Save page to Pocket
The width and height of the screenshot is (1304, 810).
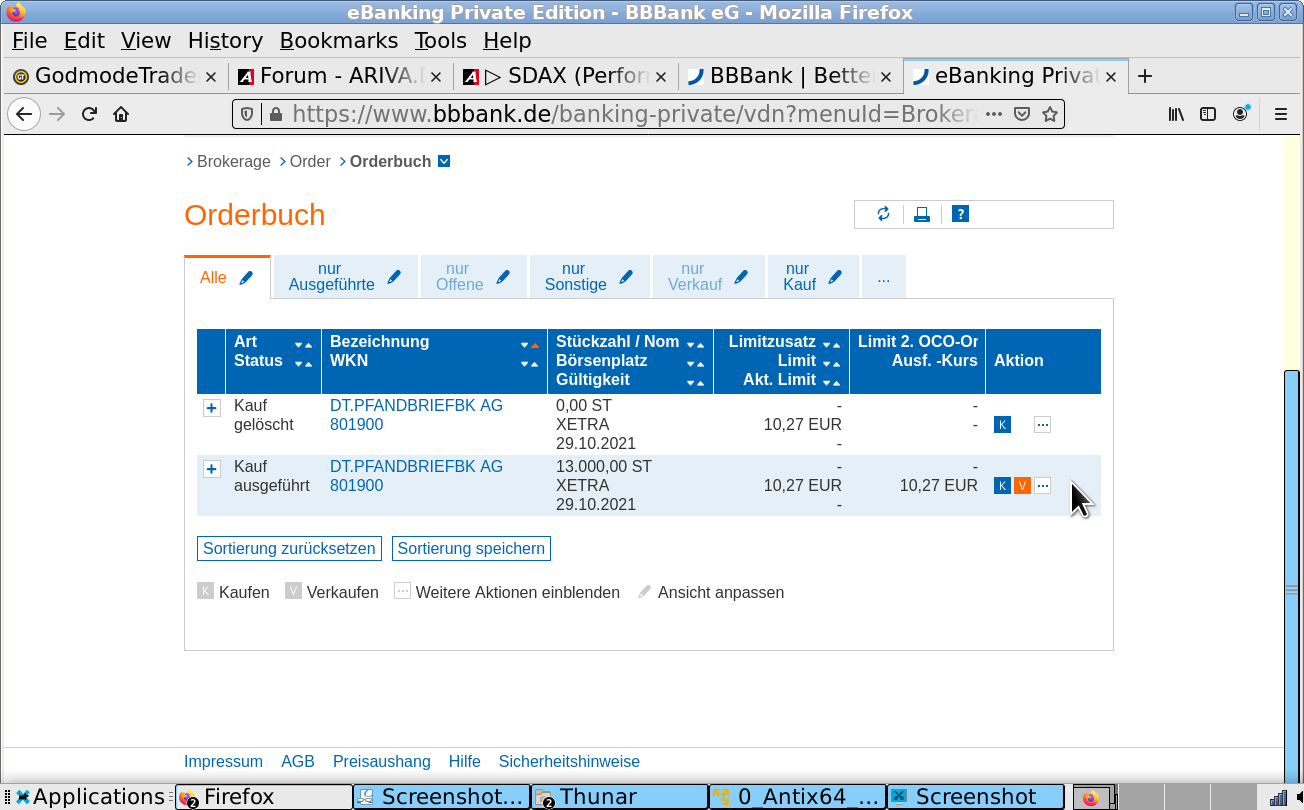click(x=1021, y=114)
